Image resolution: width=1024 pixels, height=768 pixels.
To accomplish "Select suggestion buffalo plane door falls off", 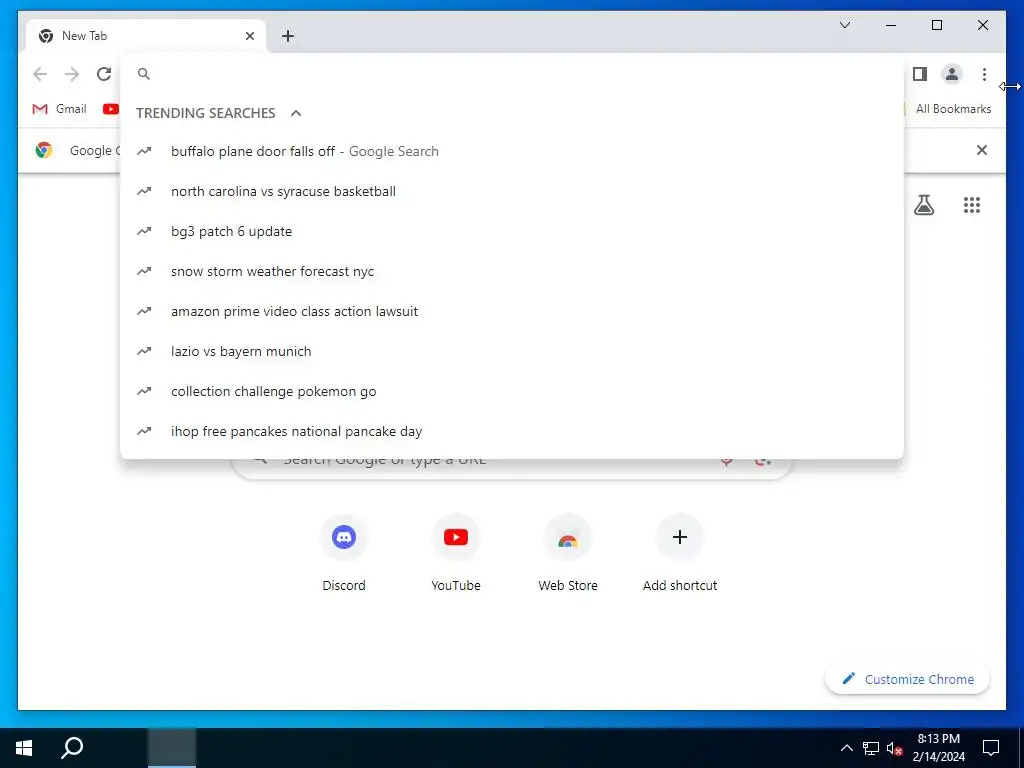I will [x=512, y=152].
